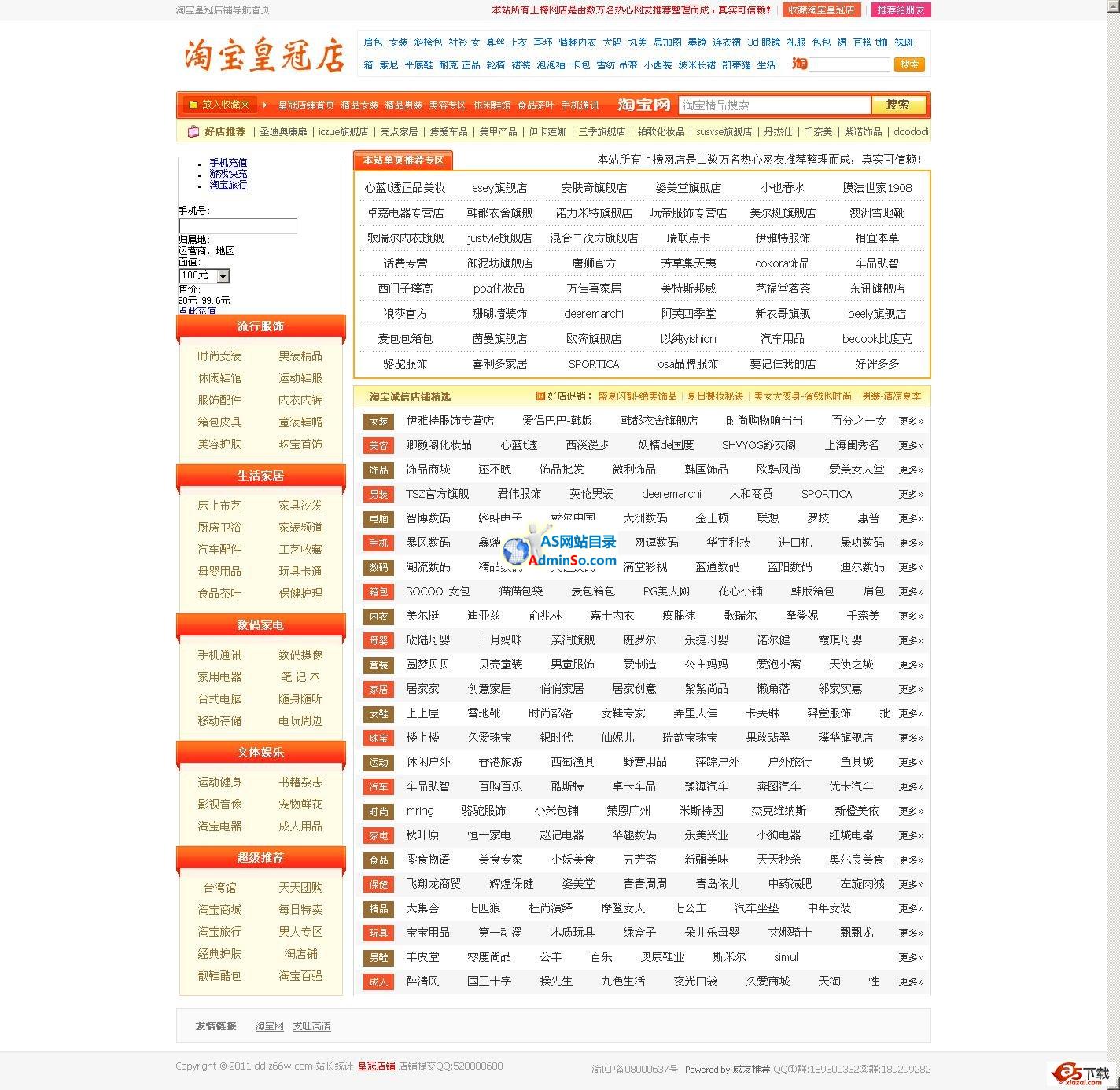Open the 威友推荐 footer link

click(751, 1070)
